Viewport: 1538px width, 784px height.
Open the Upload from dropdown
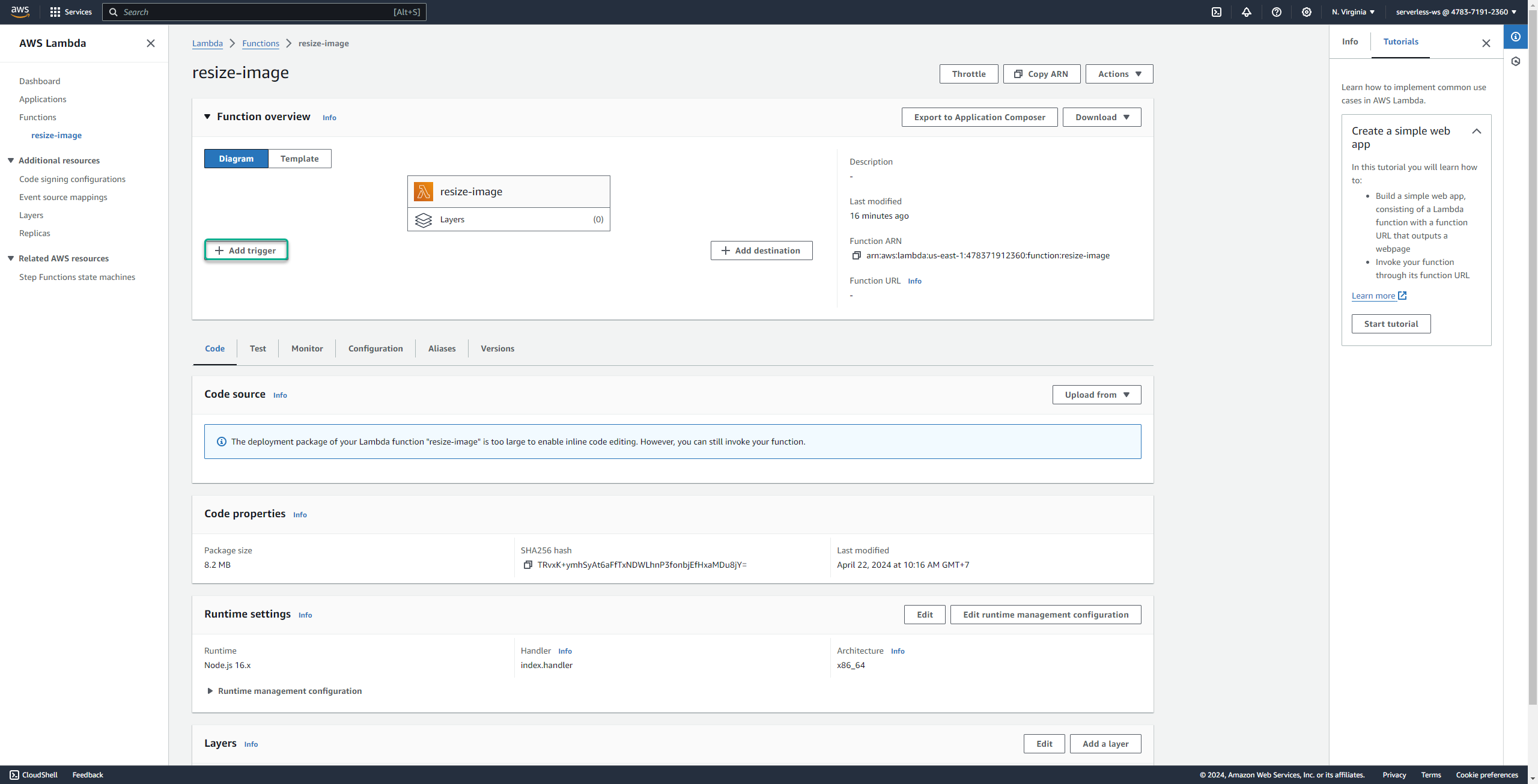[1096, 395]
